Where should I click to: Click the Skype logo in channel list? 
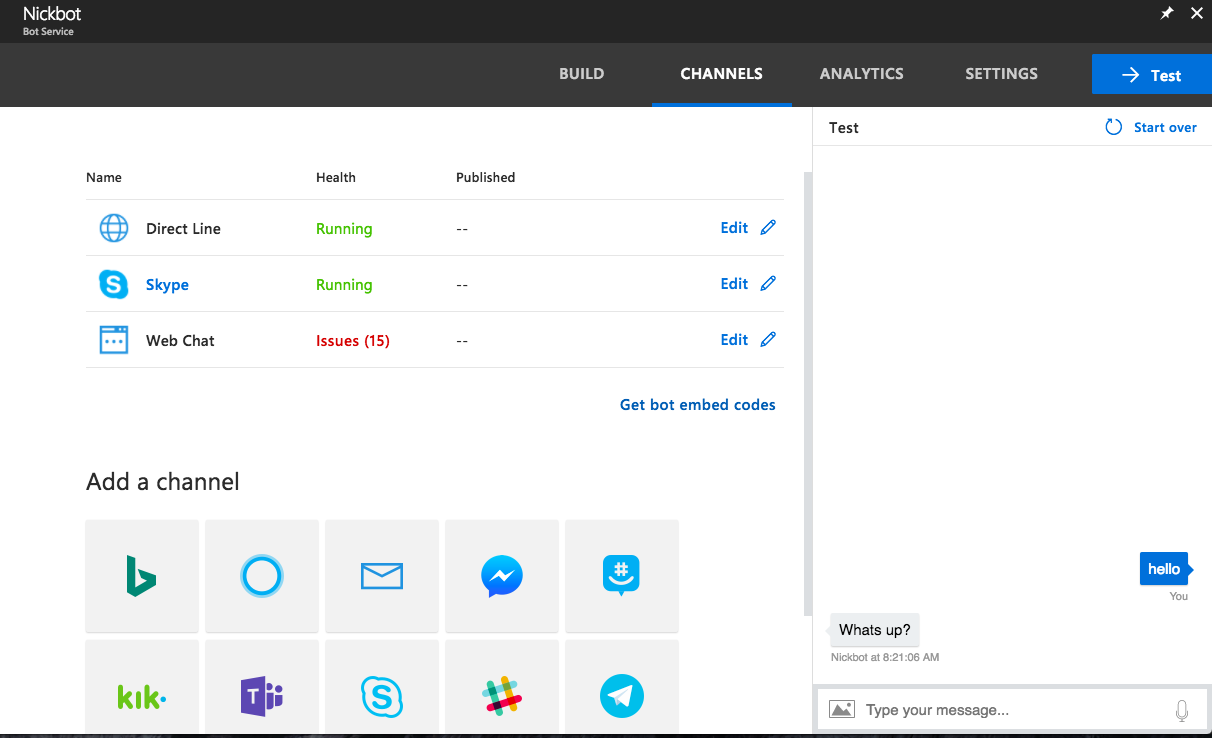[114, 284]
